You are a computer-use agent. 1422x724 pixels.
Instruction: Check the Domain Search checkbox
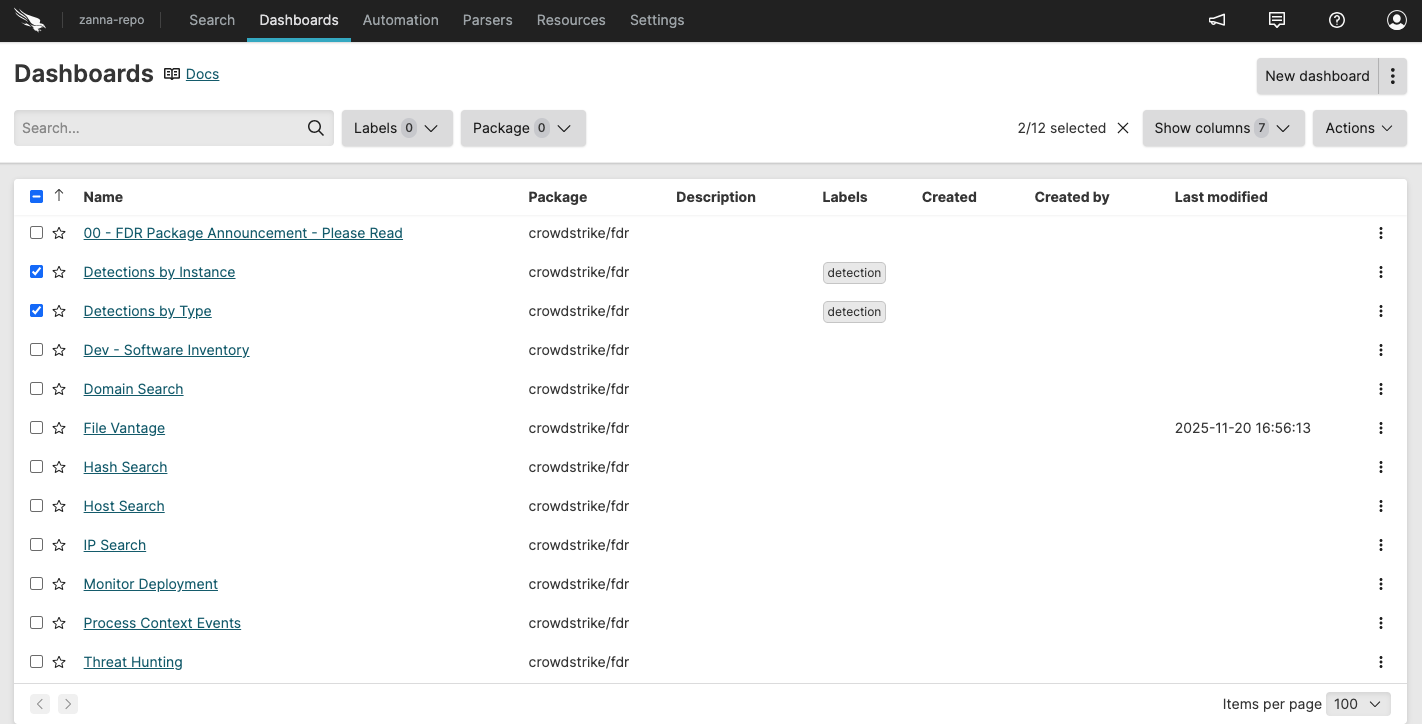[x=36, y=388]
